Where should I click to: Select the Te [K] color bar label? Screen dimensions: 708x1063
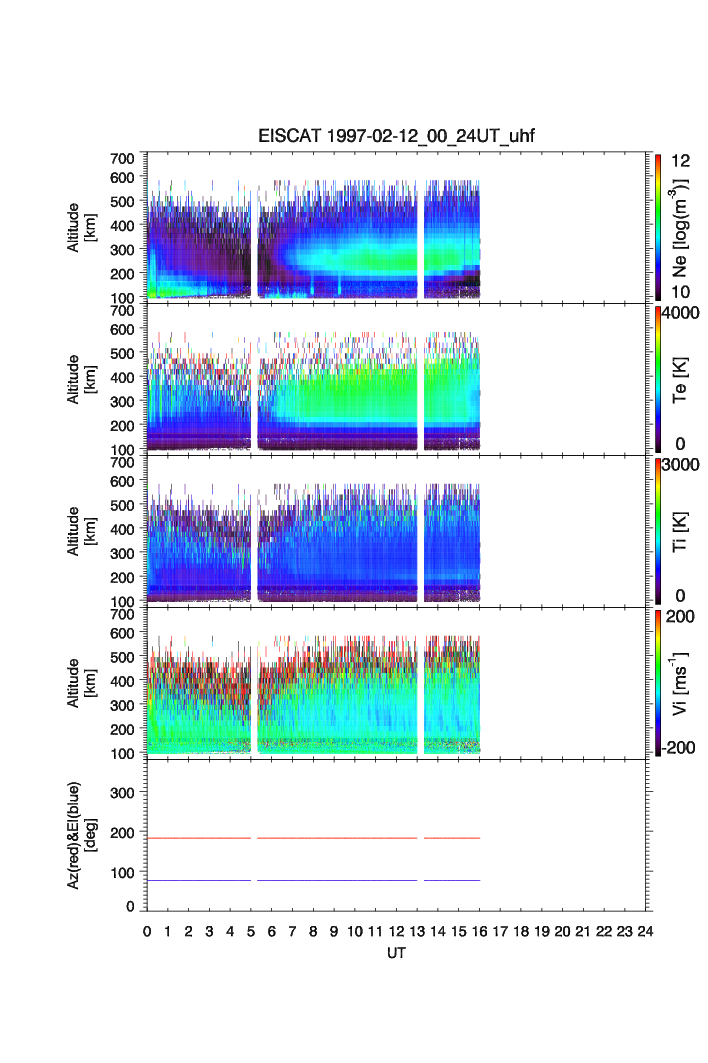(680, 380)
